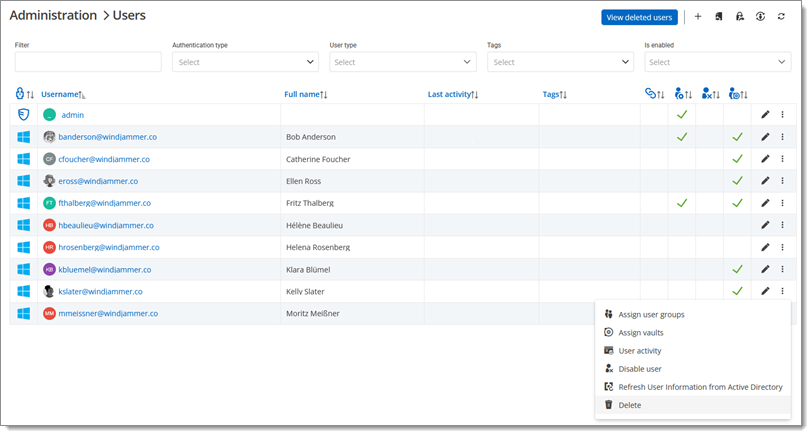Viewport: 812px width, 436px height.
Task: Click in the Filter text field
Action: click(88, 62)
